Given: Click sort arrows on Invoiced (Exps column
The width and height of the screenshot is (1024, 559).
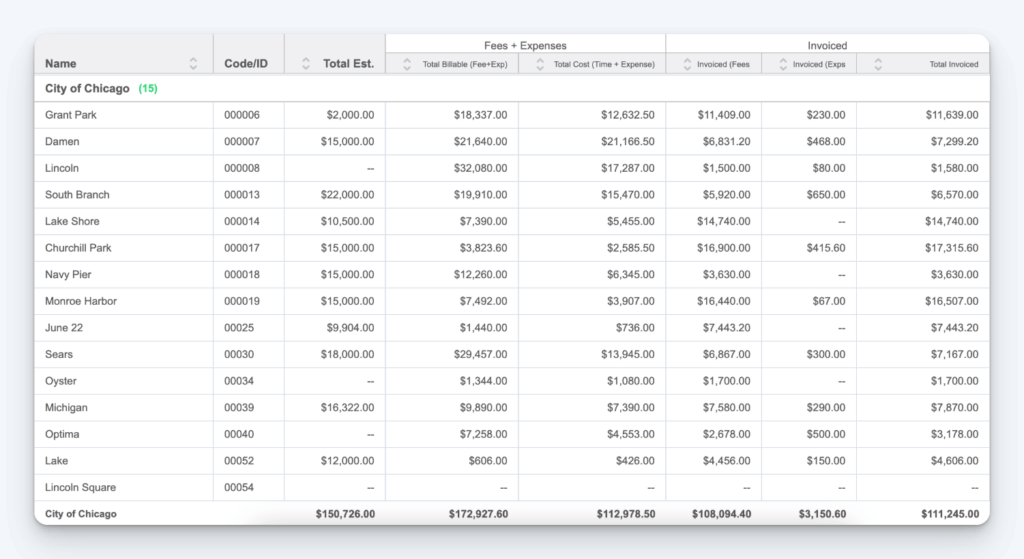Looking at the screenshot, I should [x=779, y=64].
